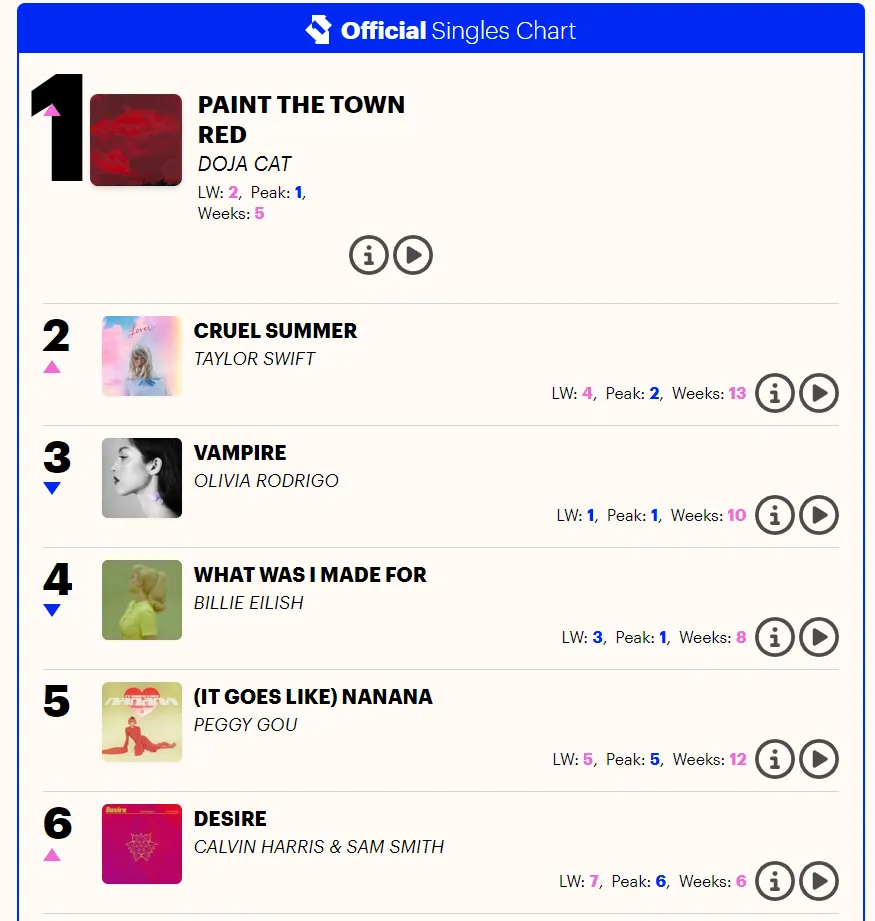Show info for Cruel Summer
The height and width of the screenshot is (921, 875).
tap(775, 394)
